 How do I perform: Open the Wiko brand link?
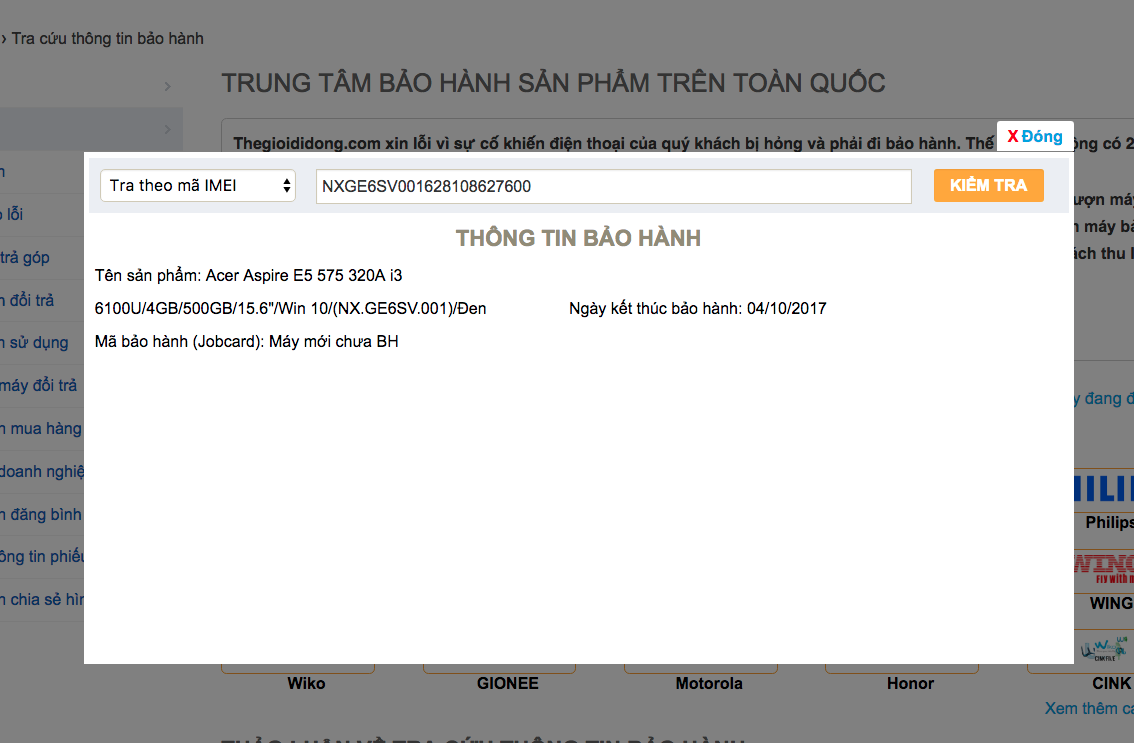tap(306, 683)
